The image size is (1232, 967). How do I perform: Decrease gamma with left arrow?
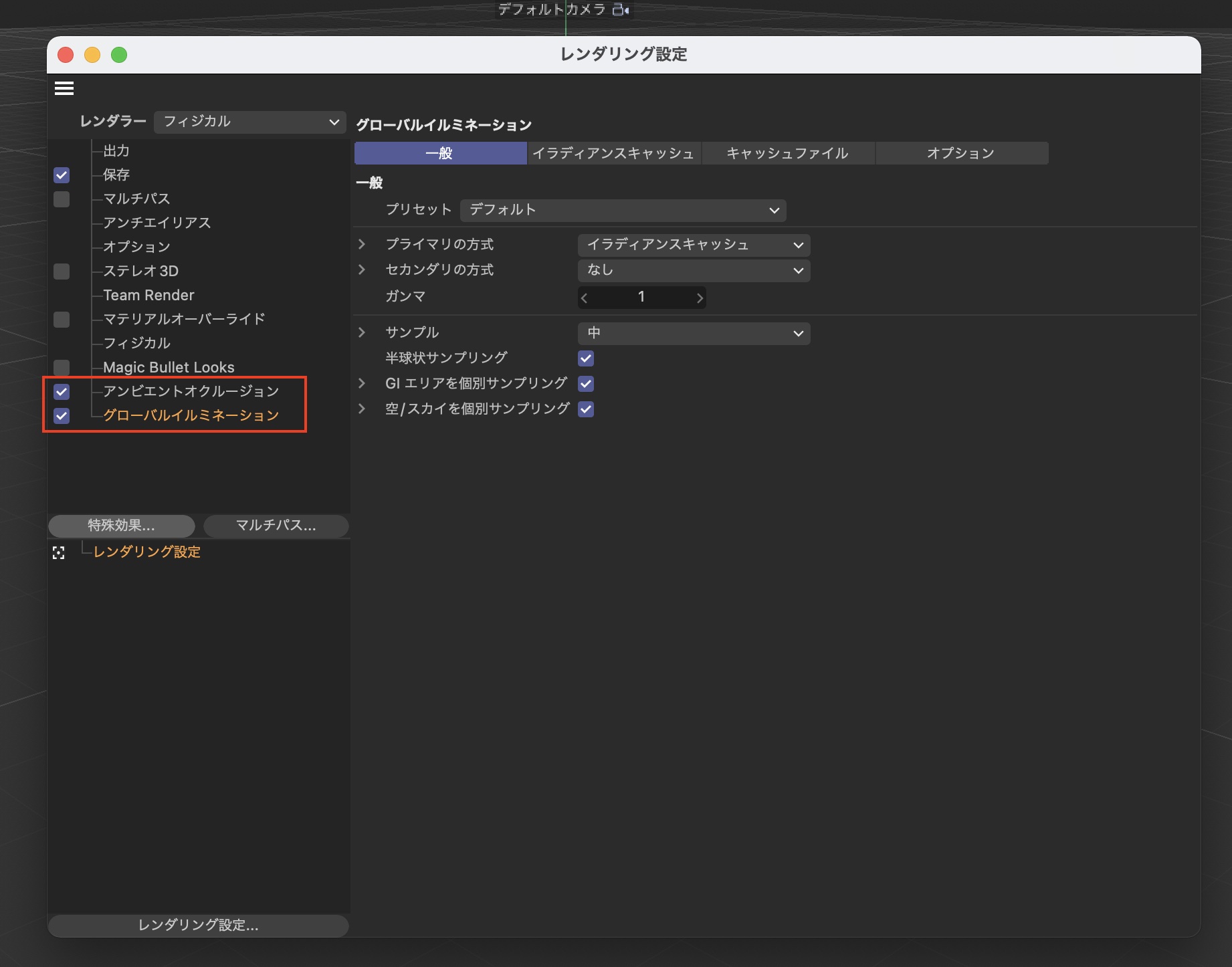pyautogui.click(x=585, y=298)
